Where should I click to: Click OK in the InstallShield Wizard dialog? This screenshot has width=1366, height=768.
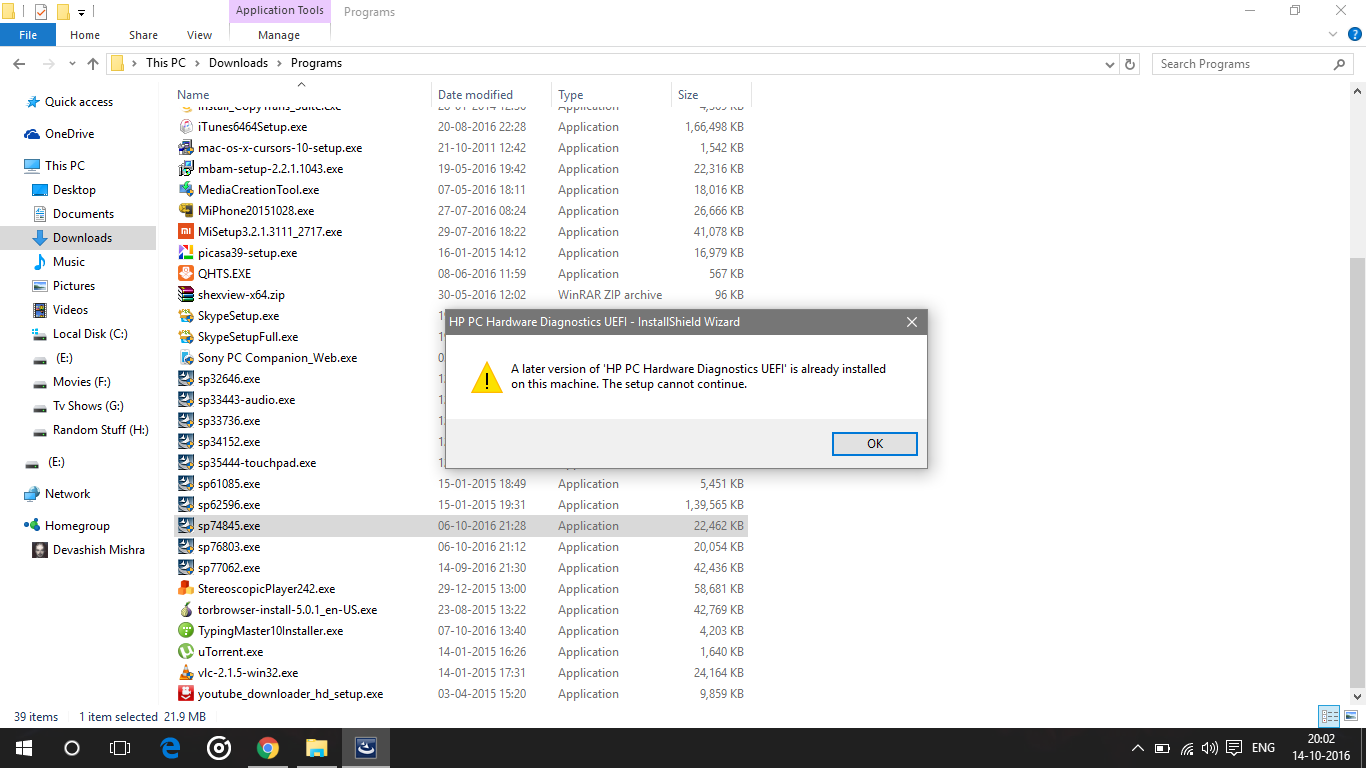[875, 444]
